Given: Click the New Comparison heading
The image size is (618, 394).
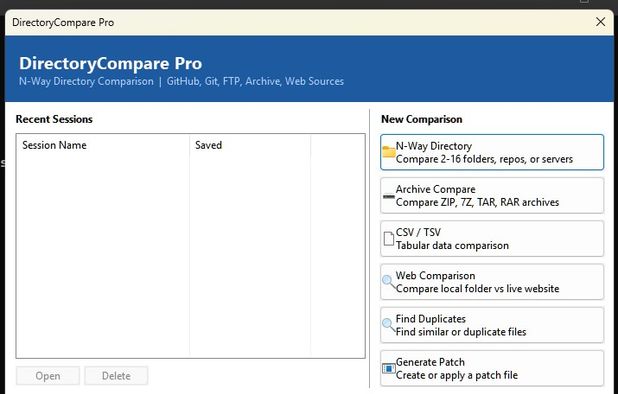Looking at the screenshot, I should (421, 119).
